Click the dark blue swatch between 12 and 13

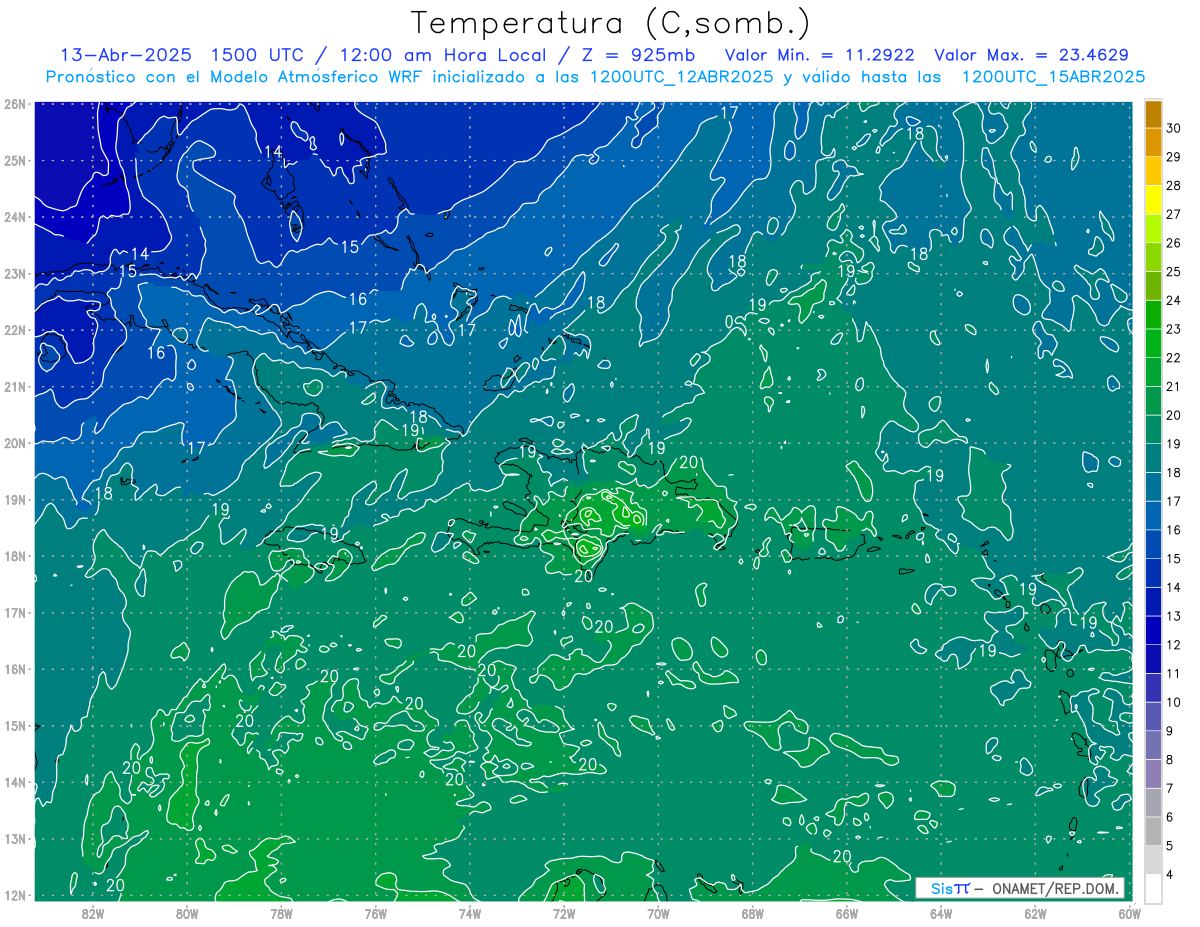pos(1153,630)
